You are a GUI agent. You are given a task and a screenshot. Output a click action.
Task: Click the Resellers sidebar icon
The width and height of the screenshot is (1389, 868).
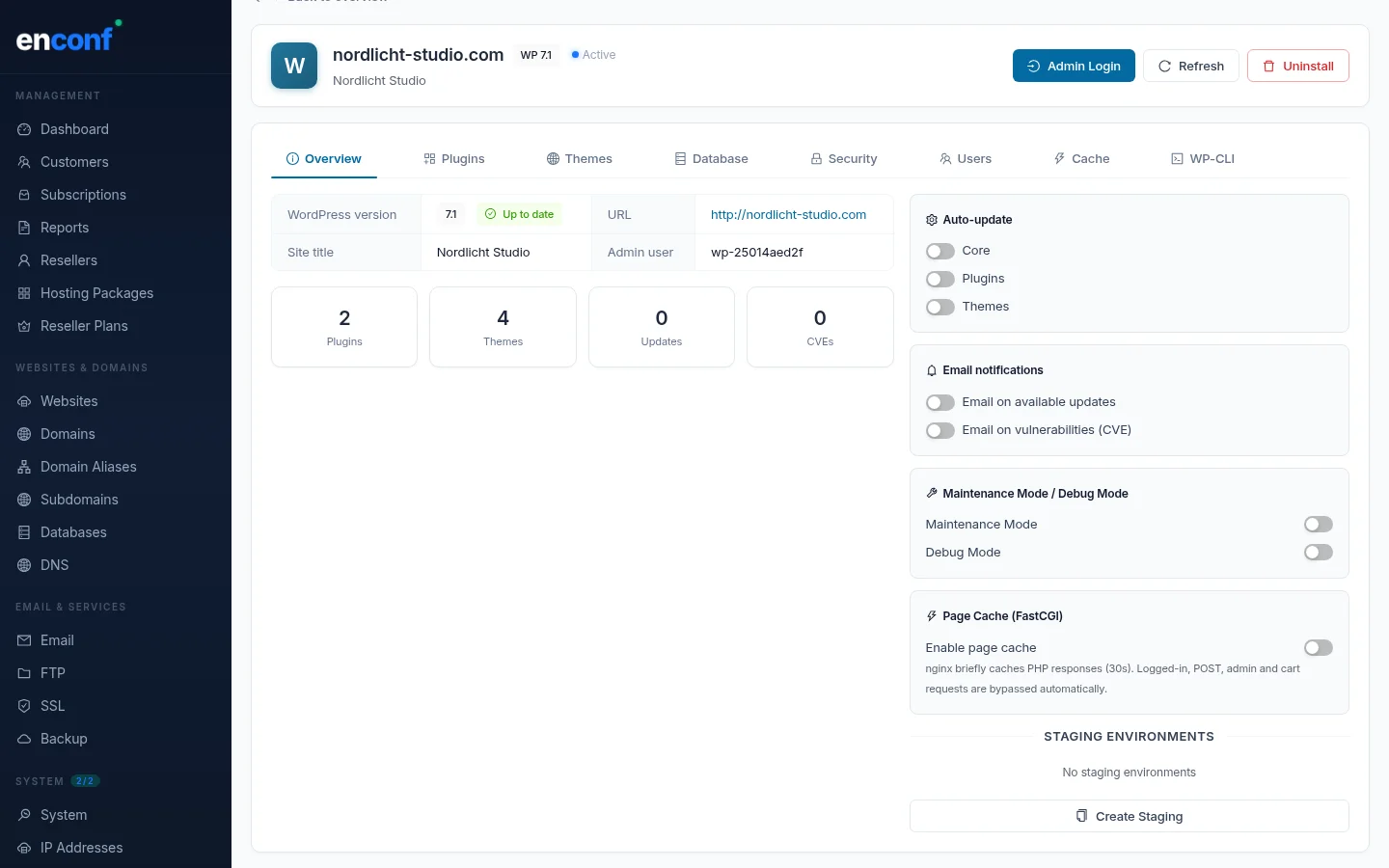pos(24,260)
